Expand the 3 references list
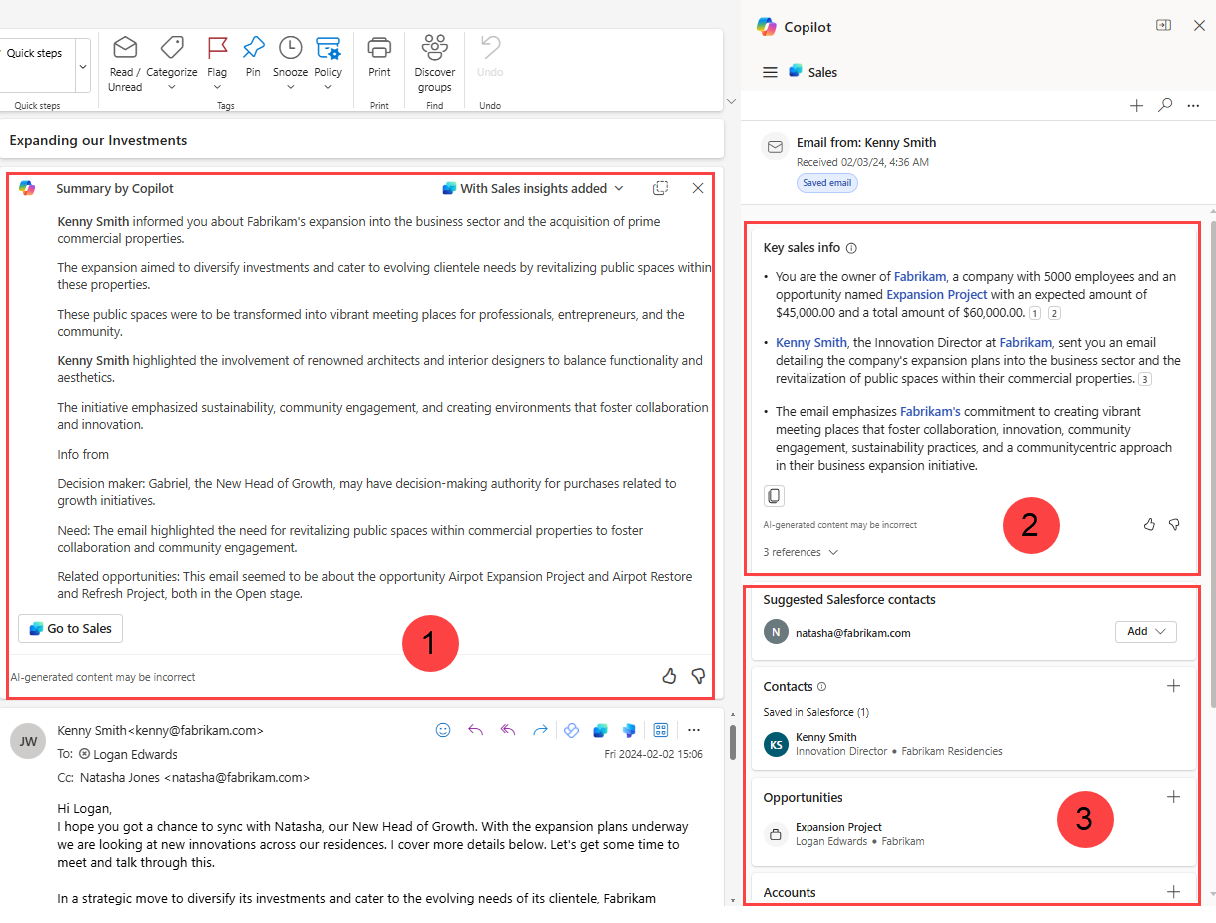The height and width of the screenshot is (923, 1216). pos(801,552)
